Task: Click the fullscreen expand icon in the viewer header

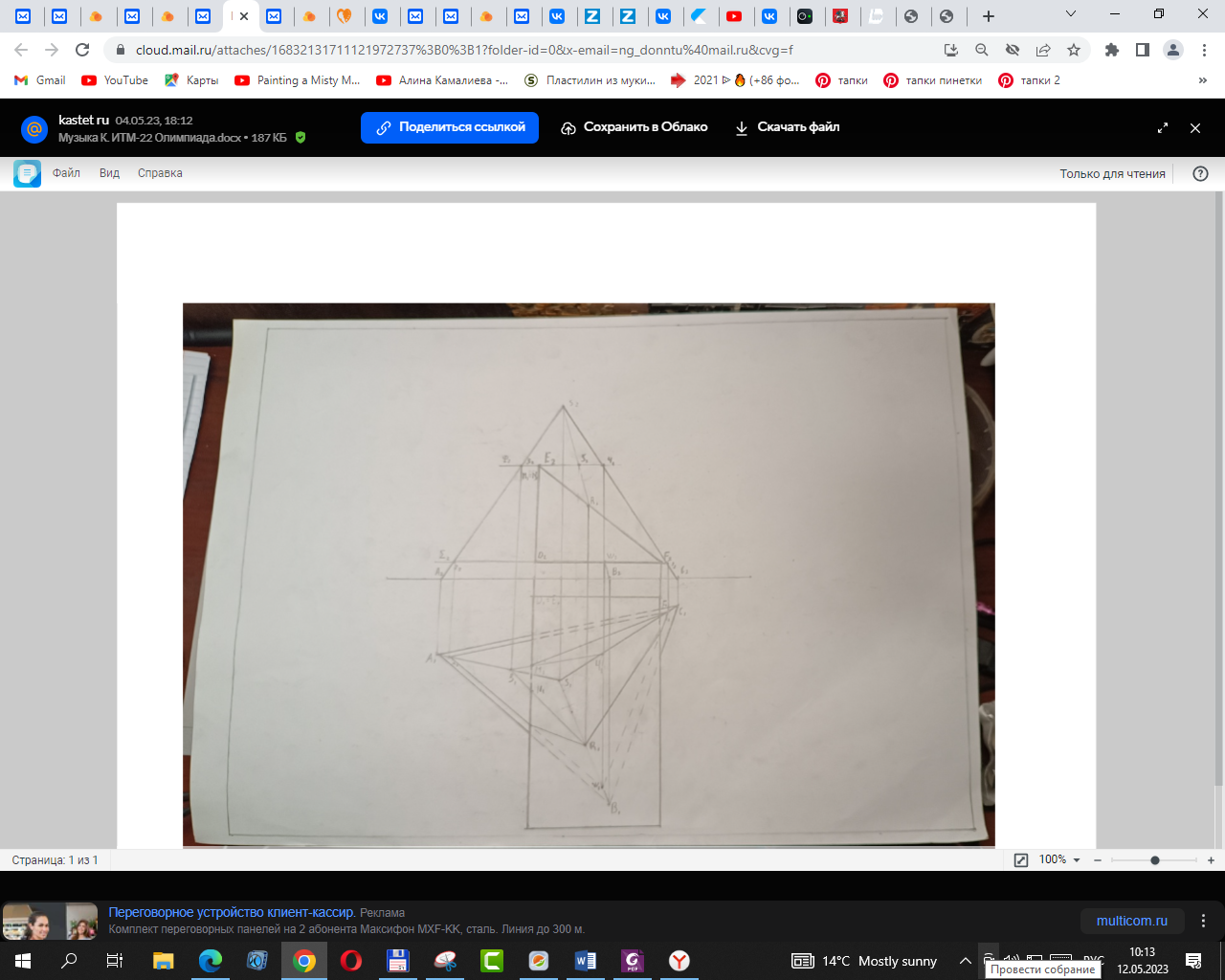Action: click(1163, 128)
